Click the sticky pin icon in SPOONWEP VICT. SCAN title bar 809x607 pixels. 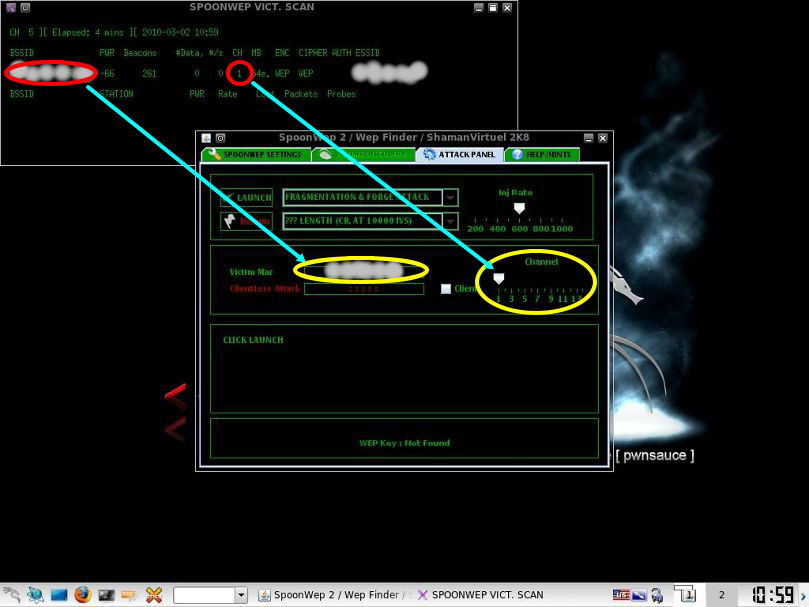tap(25, 8)
